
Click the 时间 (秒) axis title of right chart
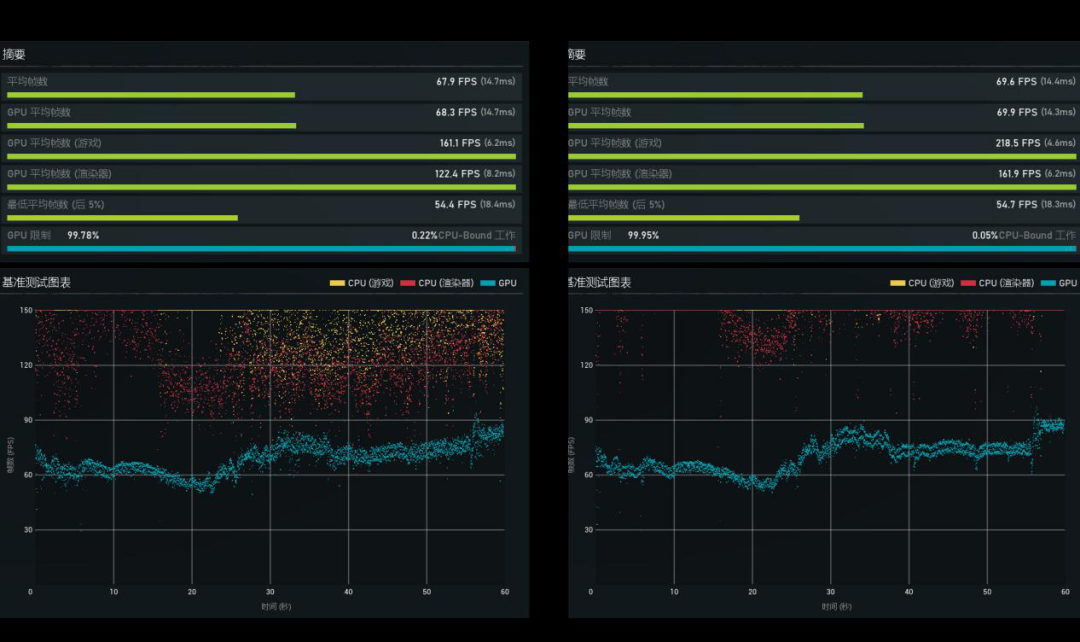point(837,607)
